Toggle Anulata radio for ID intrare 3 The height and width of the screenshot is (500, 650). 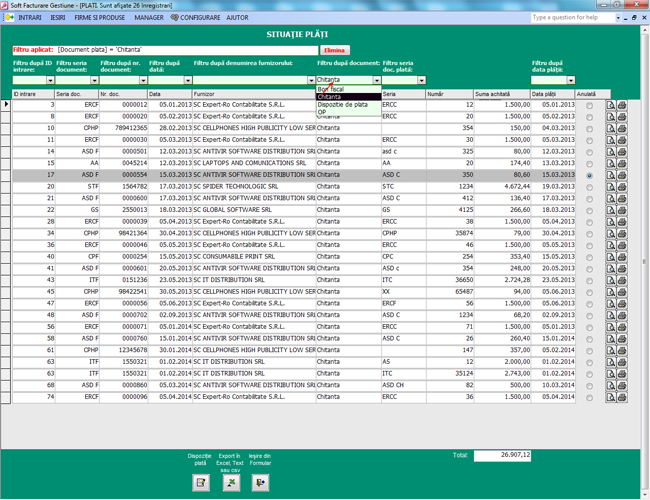[x=589, y=106]
